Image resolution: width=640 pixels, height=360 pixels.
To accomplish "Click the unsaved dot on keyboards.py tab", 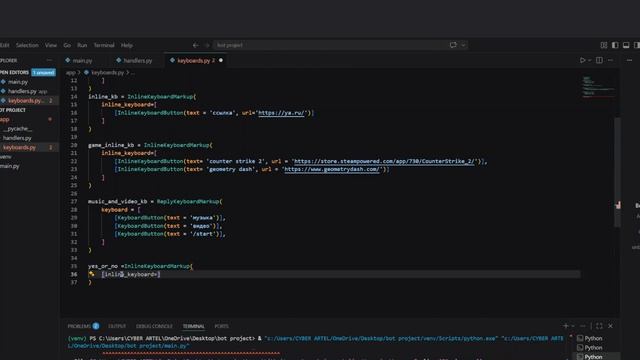I will 221,60.
